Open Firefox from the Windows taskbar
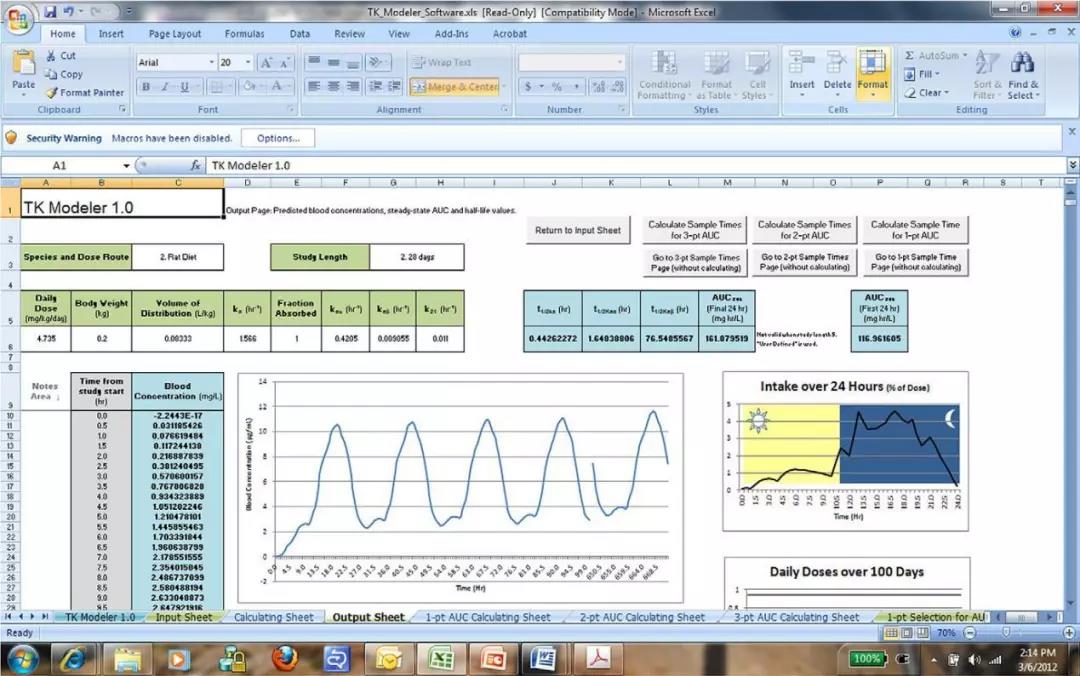Image resolution: width=1080 pixels, height=676 pixels. [x=284, y=659]
